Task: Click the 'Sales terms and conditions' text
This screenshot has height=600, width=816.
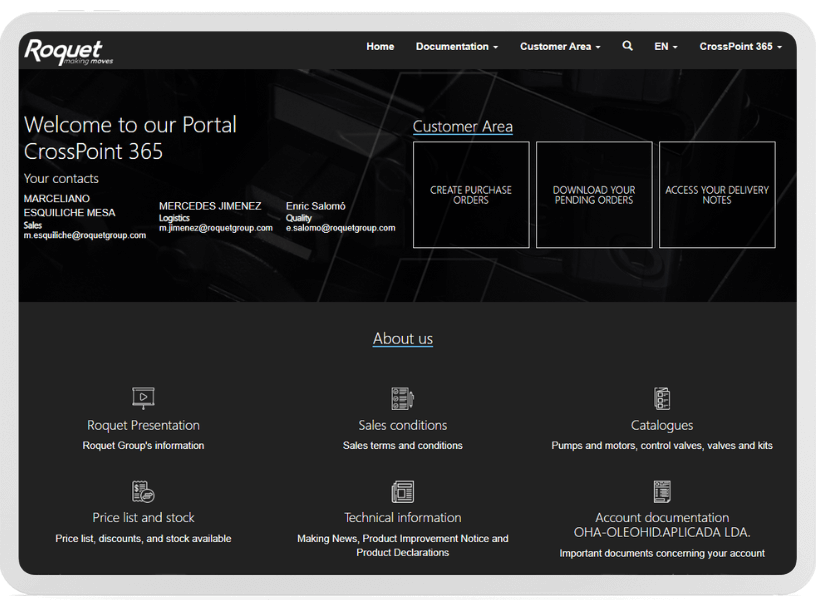Action: (x=402, y=445)
